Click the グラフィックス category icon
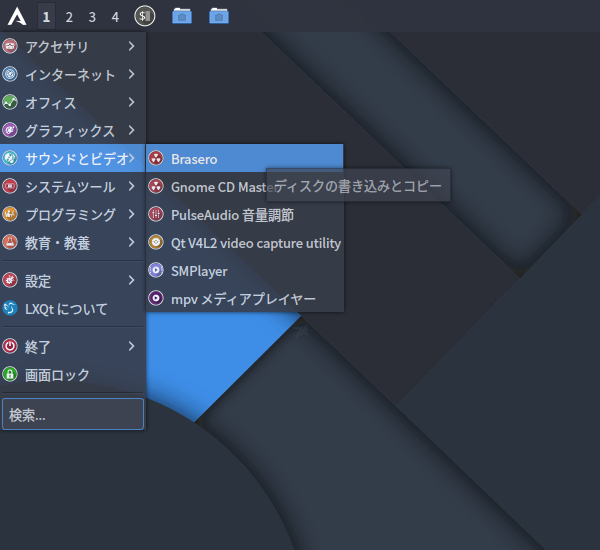The width and height of the screenshot is (600, 550). point(10,130)
